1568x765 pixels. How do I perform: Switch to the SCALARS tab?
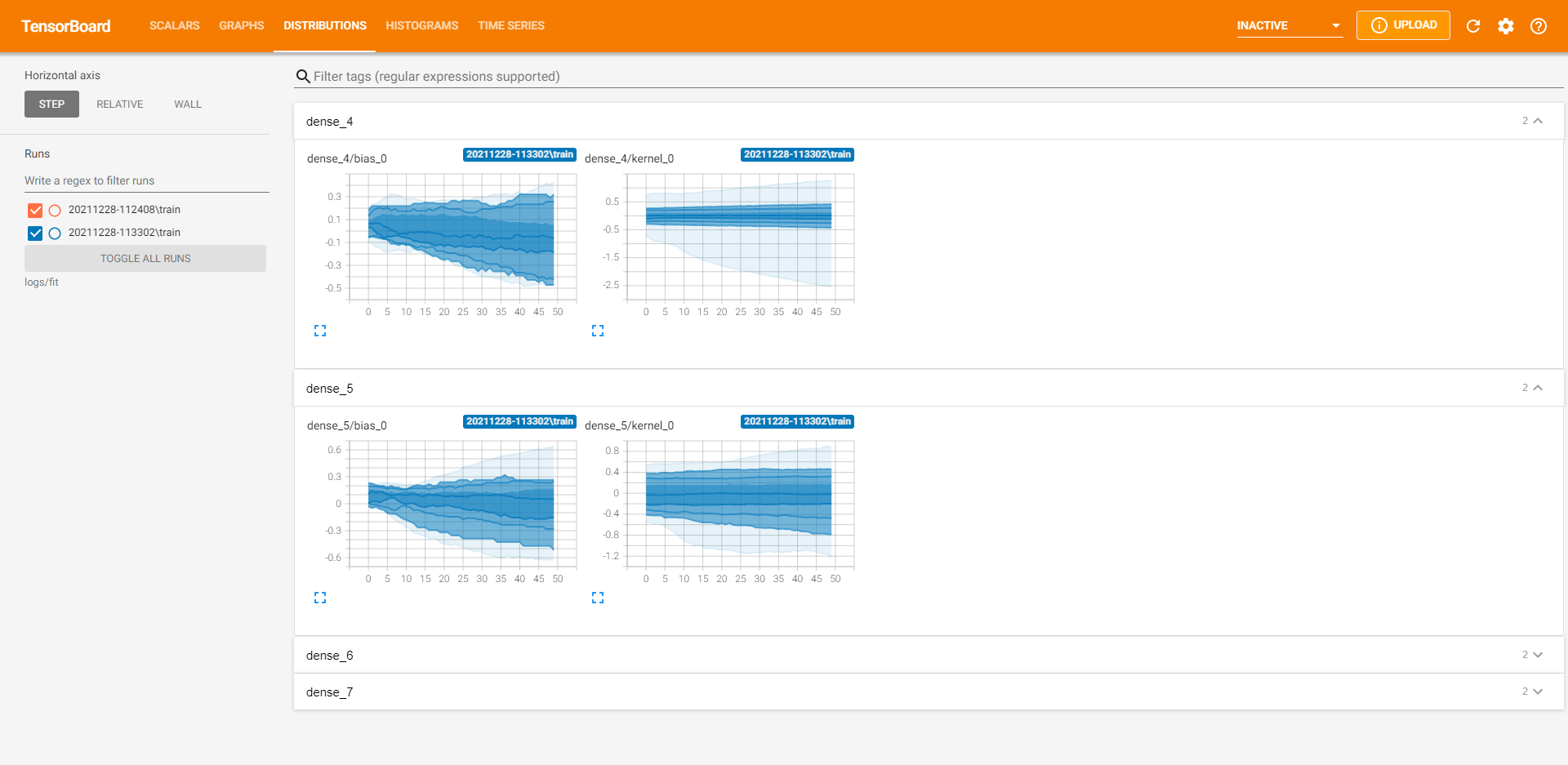coord(175,25)
